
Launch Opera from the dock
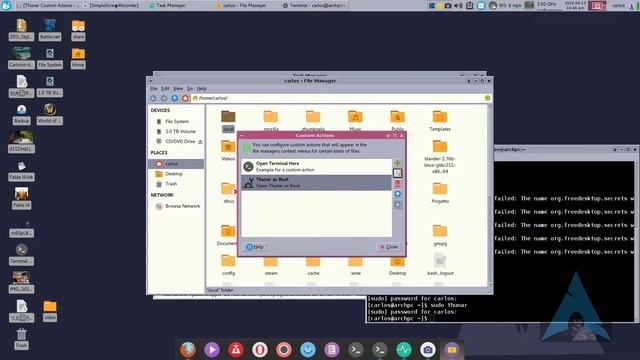click(260, 349)
